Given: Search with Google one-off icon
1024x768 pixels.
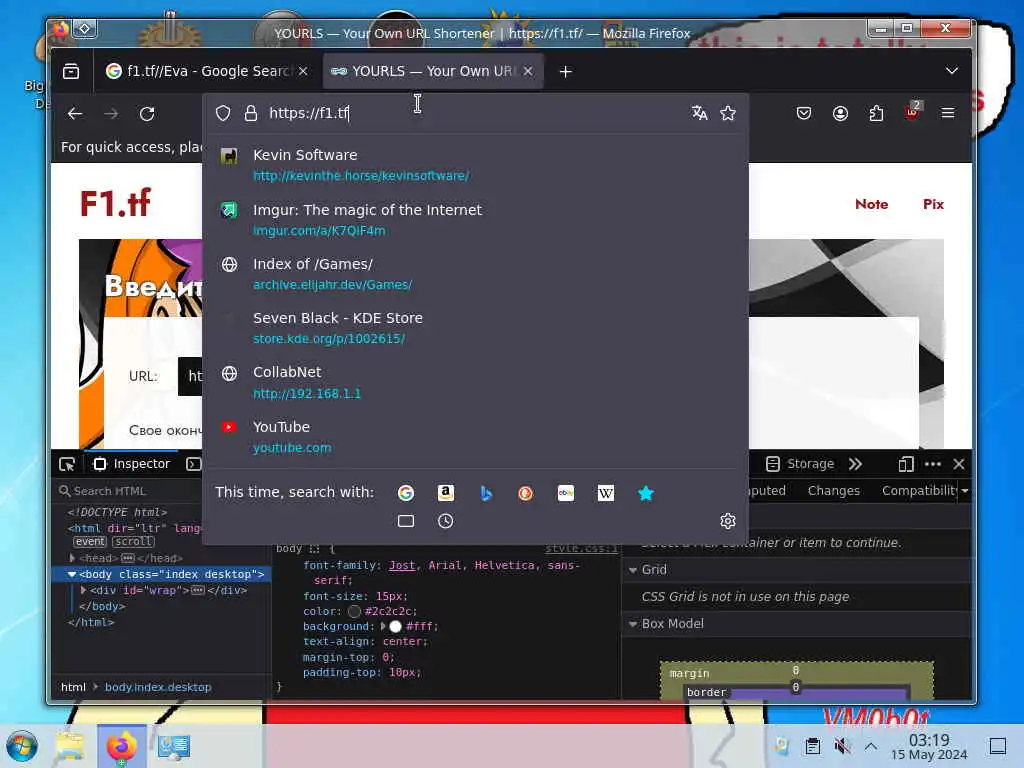Looking at the screenshot, I should [x=406, y=493].
